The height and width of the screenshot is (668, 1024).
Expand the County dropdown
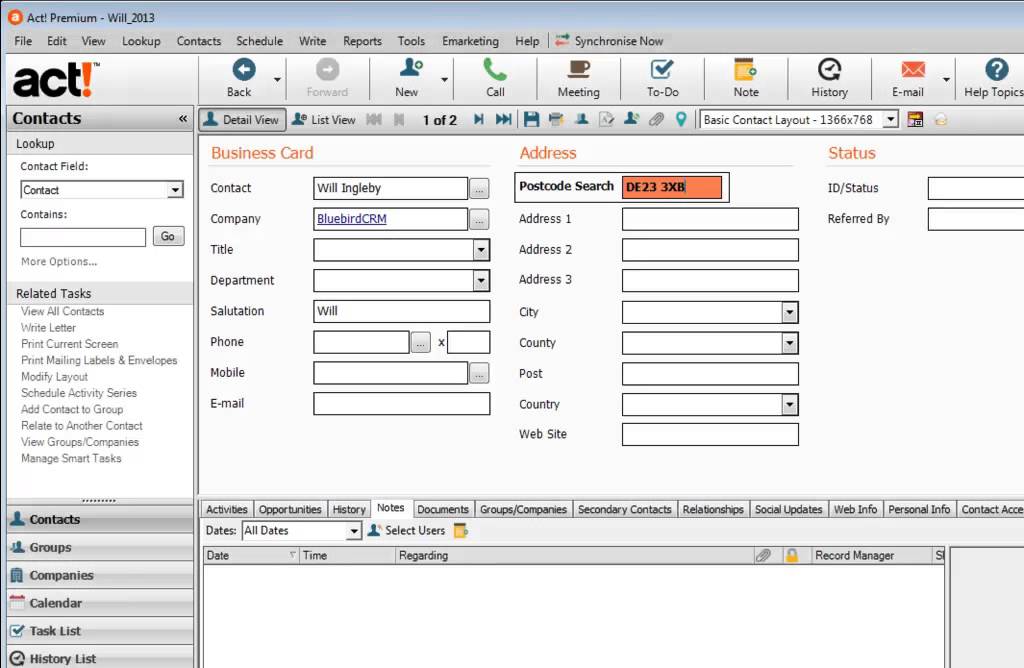click(790, 343)
